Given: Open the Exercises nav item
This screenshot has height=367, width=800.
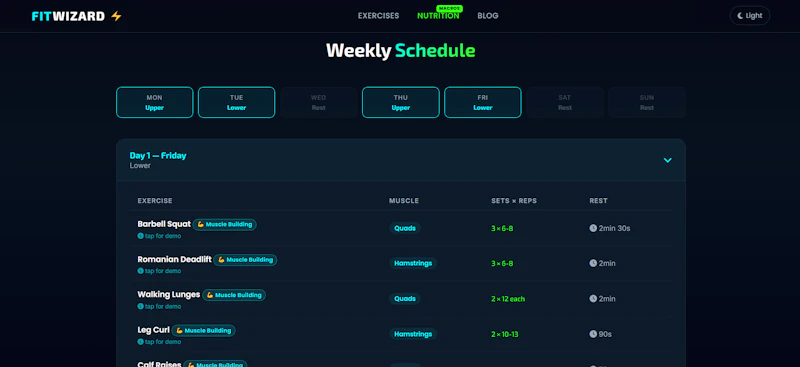Looking at the screenshot, I should (379, 16).
